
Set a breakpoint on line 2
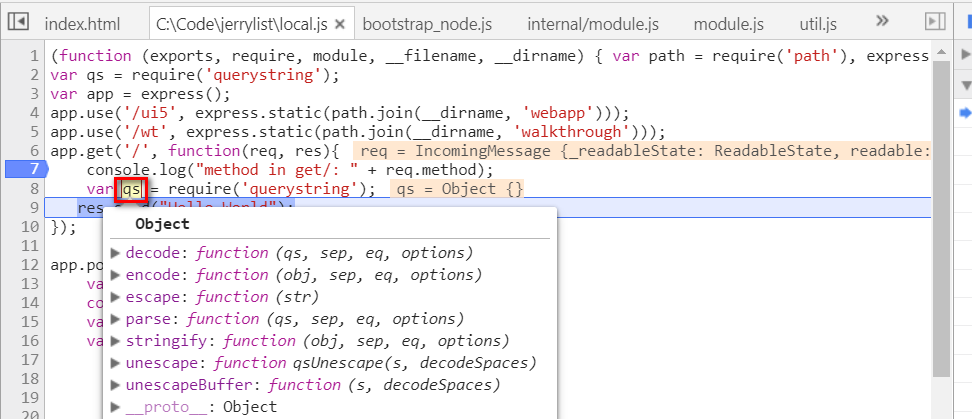point(33,75)
